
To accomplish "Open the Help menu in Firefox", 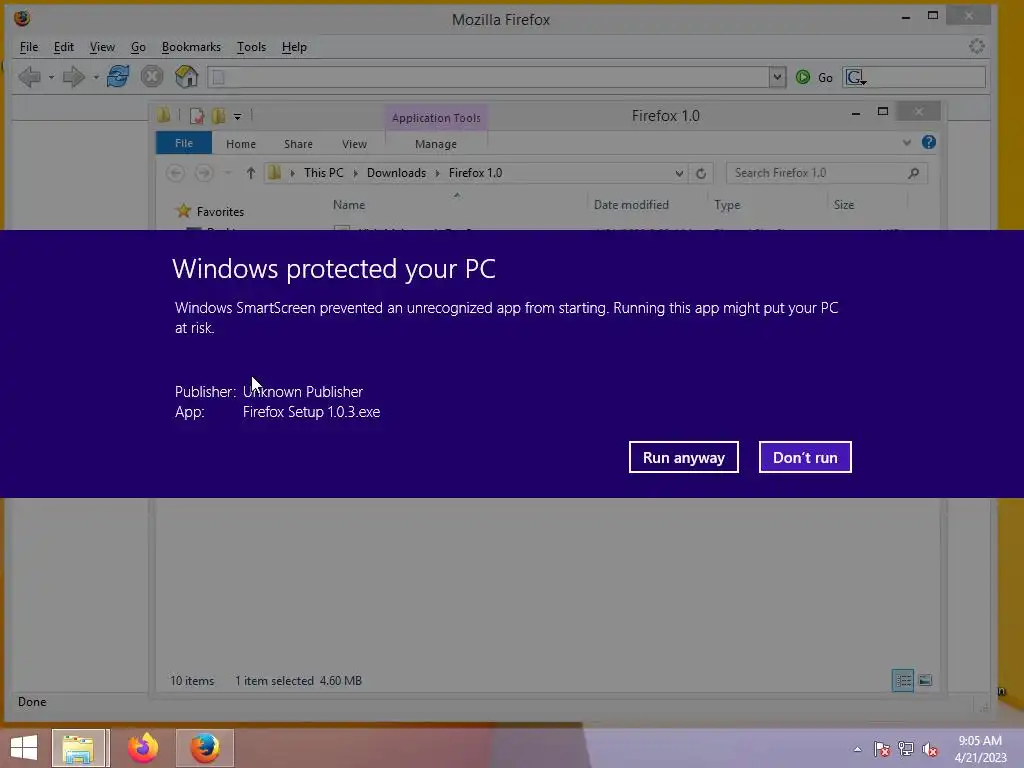I will (x=294, y=47).
